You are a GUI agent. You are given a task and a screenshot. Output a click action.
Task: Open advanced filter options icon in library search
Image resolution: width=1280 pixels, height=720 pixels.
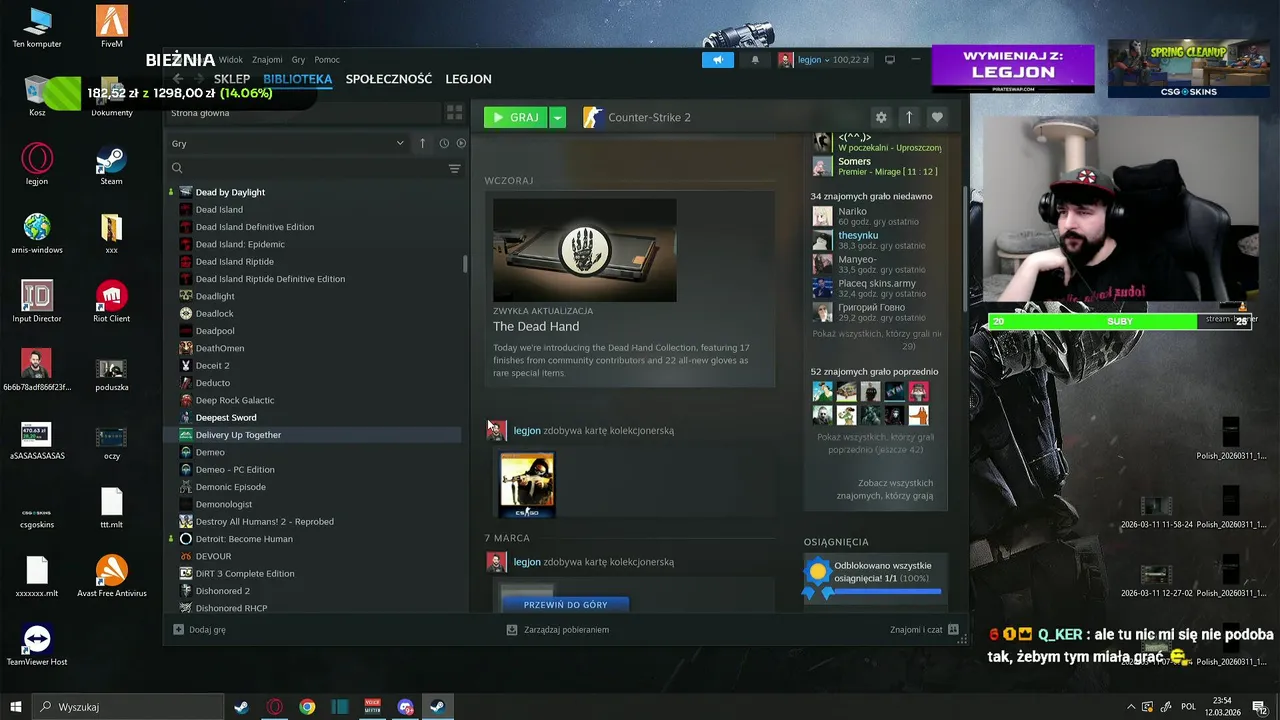click(x=455, y=169)
